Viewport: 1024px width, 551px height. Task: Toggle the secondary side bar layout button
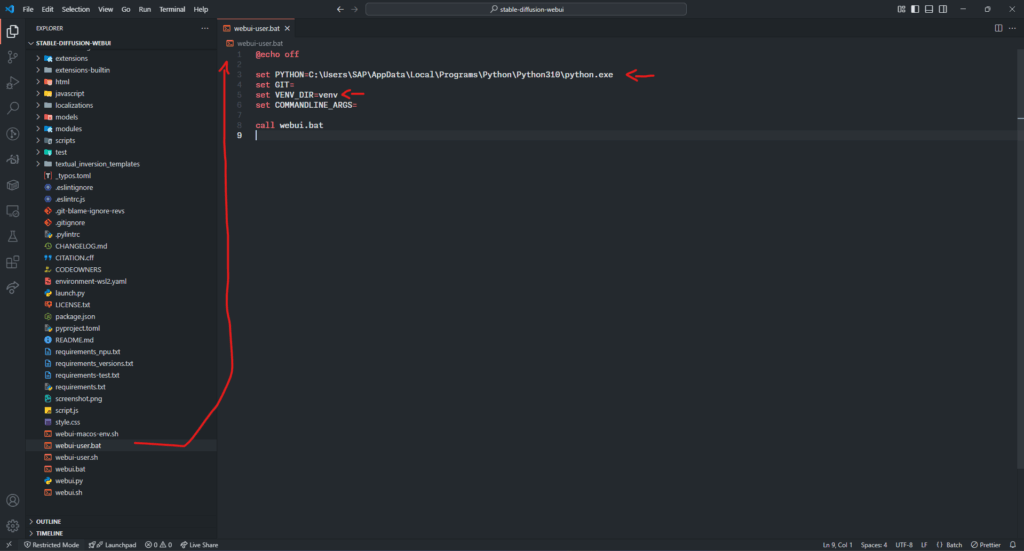tap(943, 9)
